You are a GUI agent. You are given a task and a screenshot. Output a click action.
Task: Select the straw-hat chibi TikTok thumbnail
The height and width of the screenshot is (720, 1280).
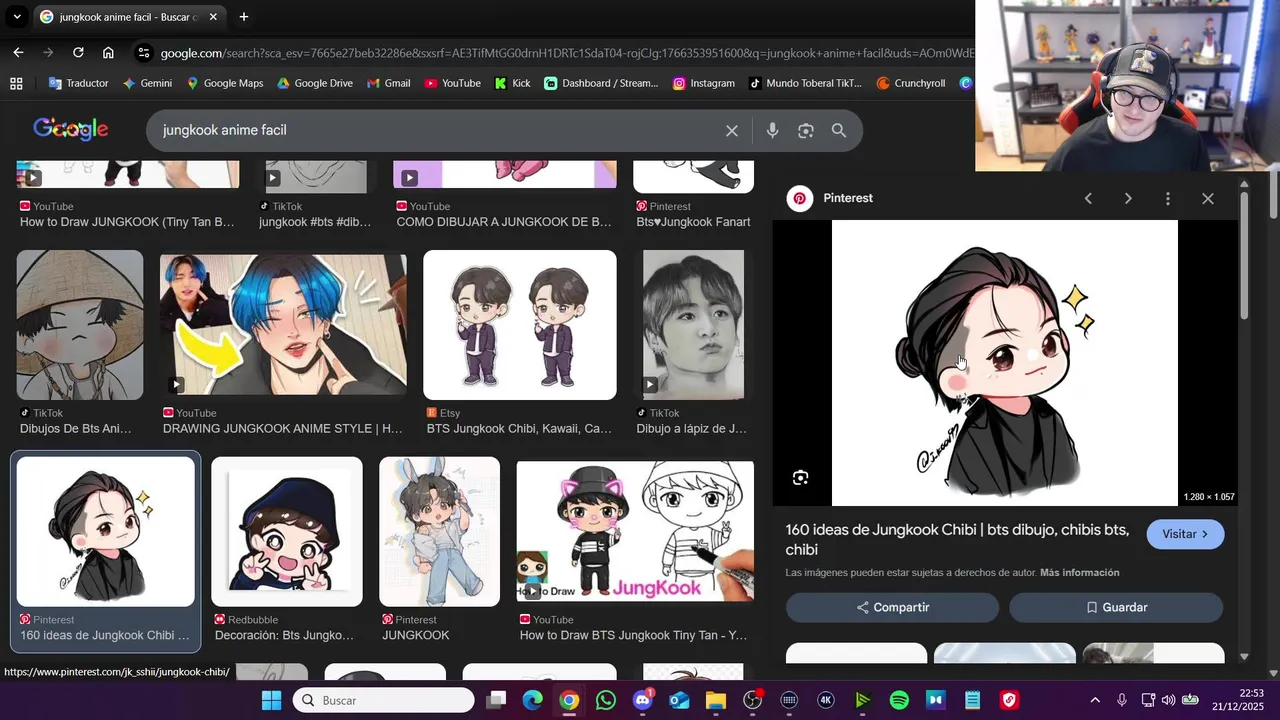80,325
